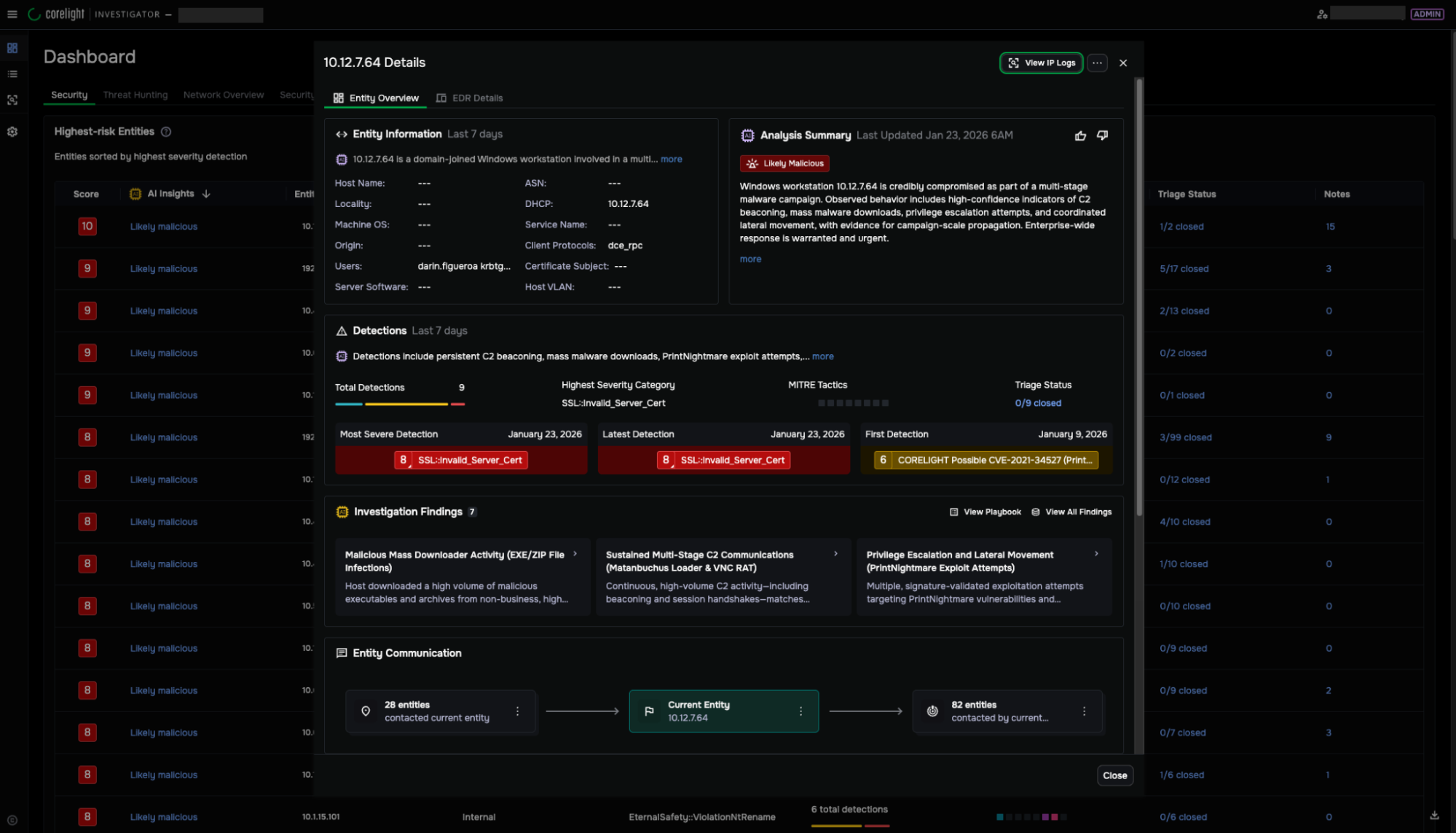Toggle AI Insights column sort direction
The image size is (1456, 833).
point(207,193)
